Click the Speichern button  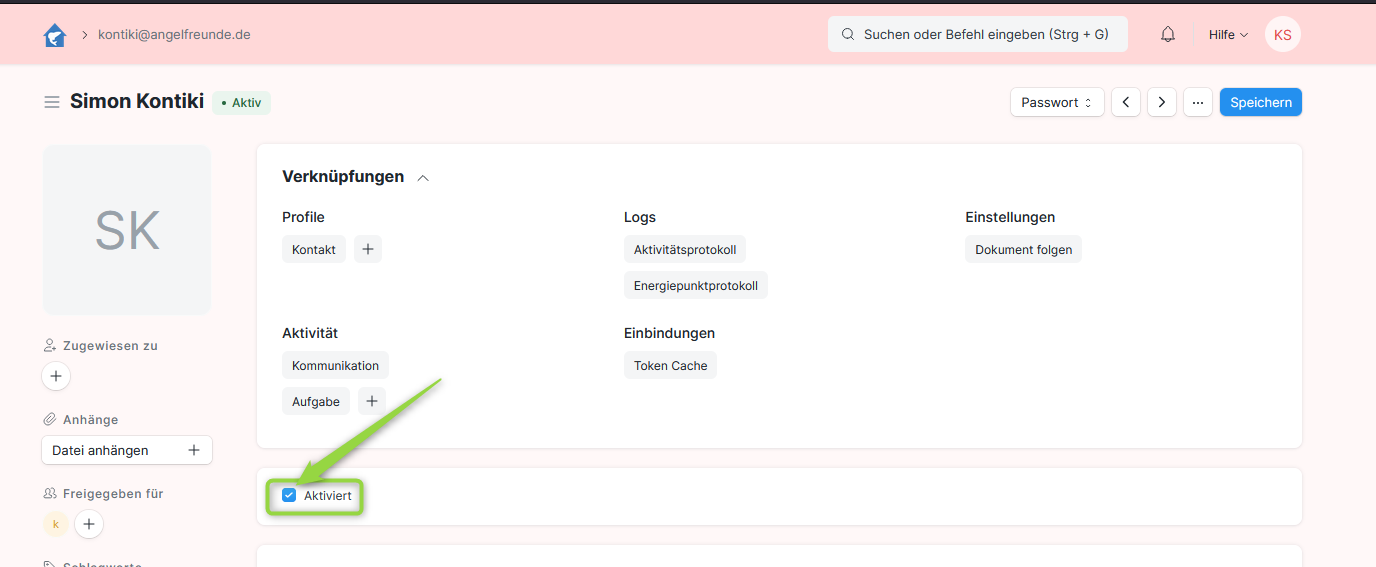[1260, 102]
